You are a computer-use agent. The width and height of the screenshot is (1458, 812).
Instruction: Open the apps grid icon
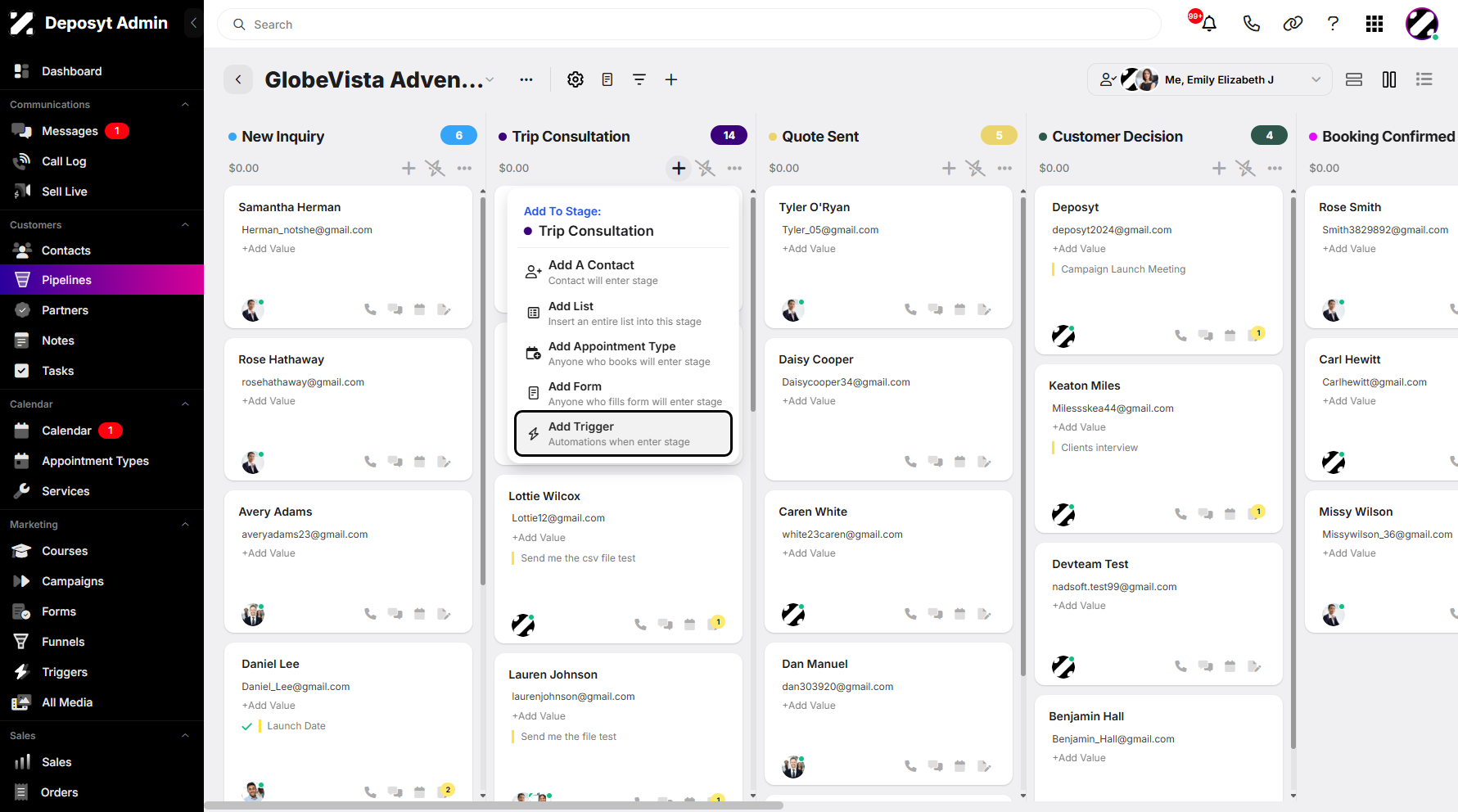pos(1374,24)
